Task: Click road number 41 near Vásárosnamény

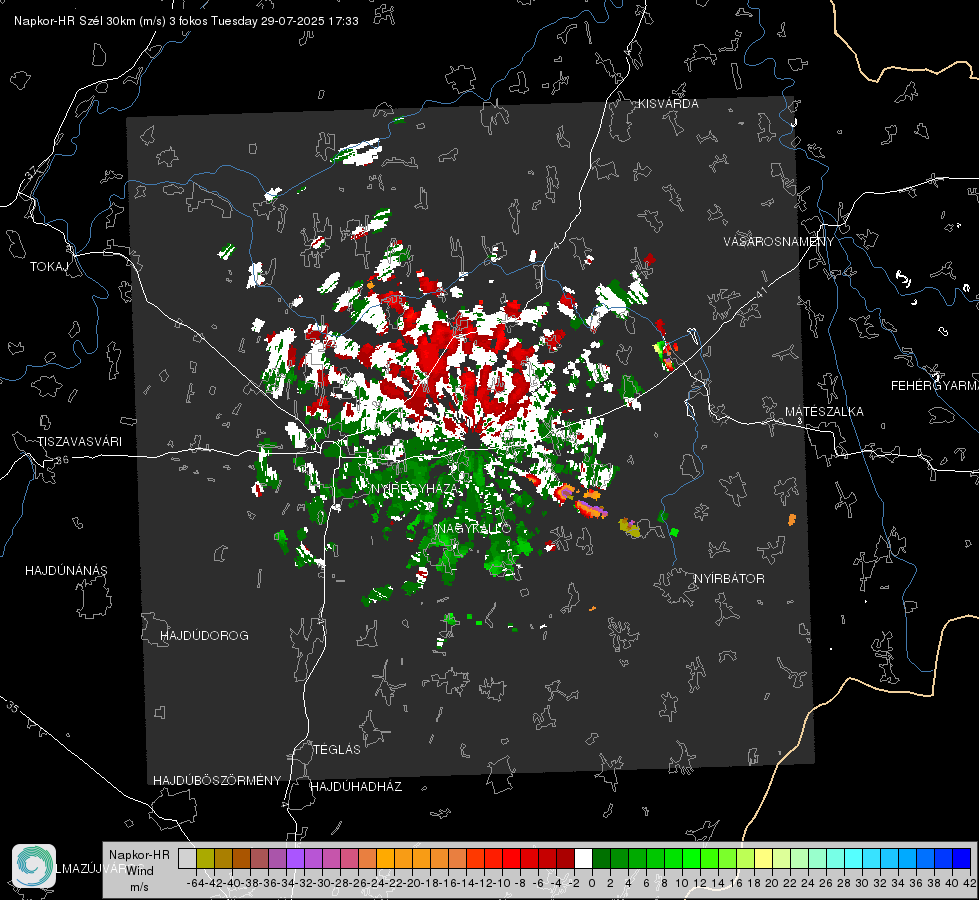Action: [x=762, y=292]
